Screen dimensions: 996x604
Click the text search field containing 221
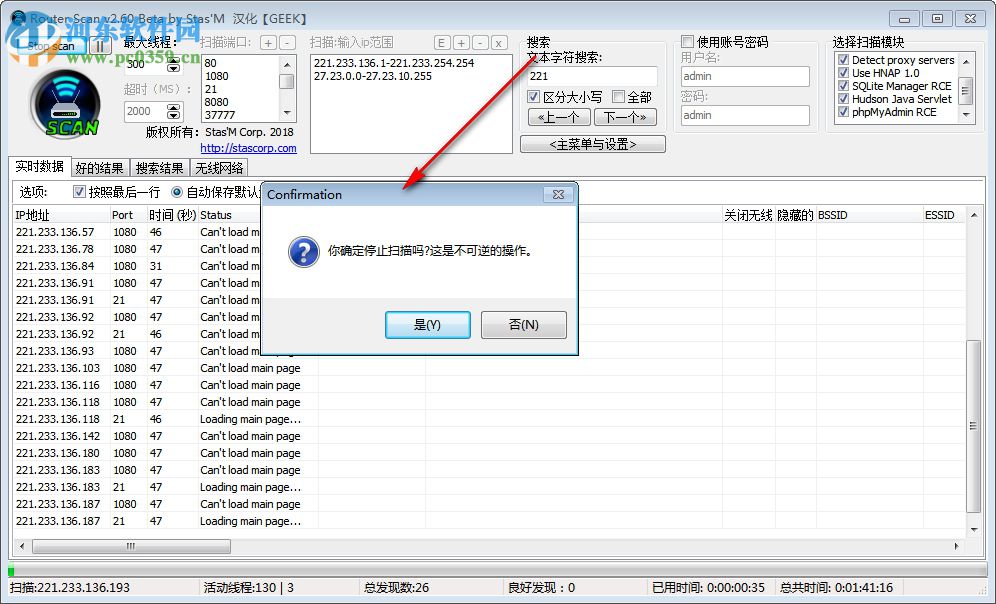[590, 76]
